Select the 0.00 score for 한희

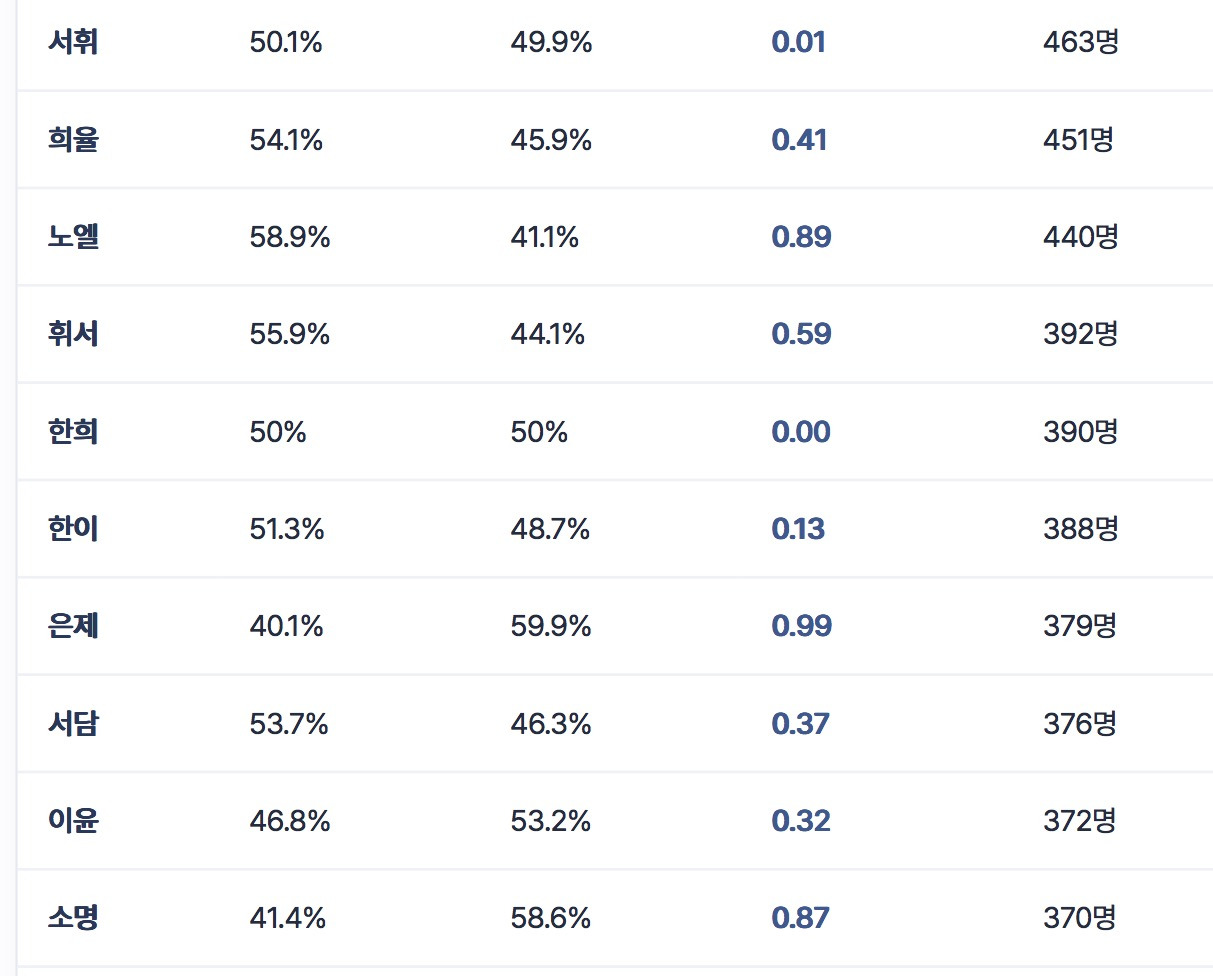[800, 432]
